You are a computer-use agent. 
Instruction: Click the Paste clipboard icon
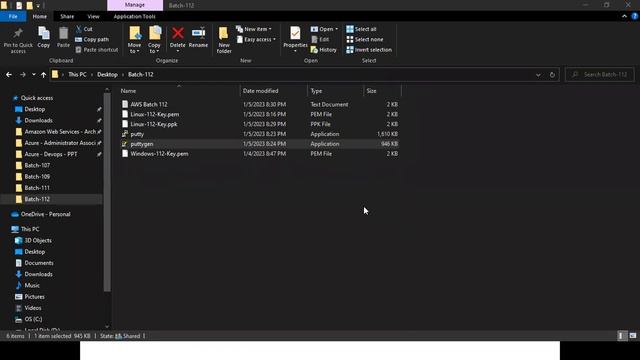(63, 38)
